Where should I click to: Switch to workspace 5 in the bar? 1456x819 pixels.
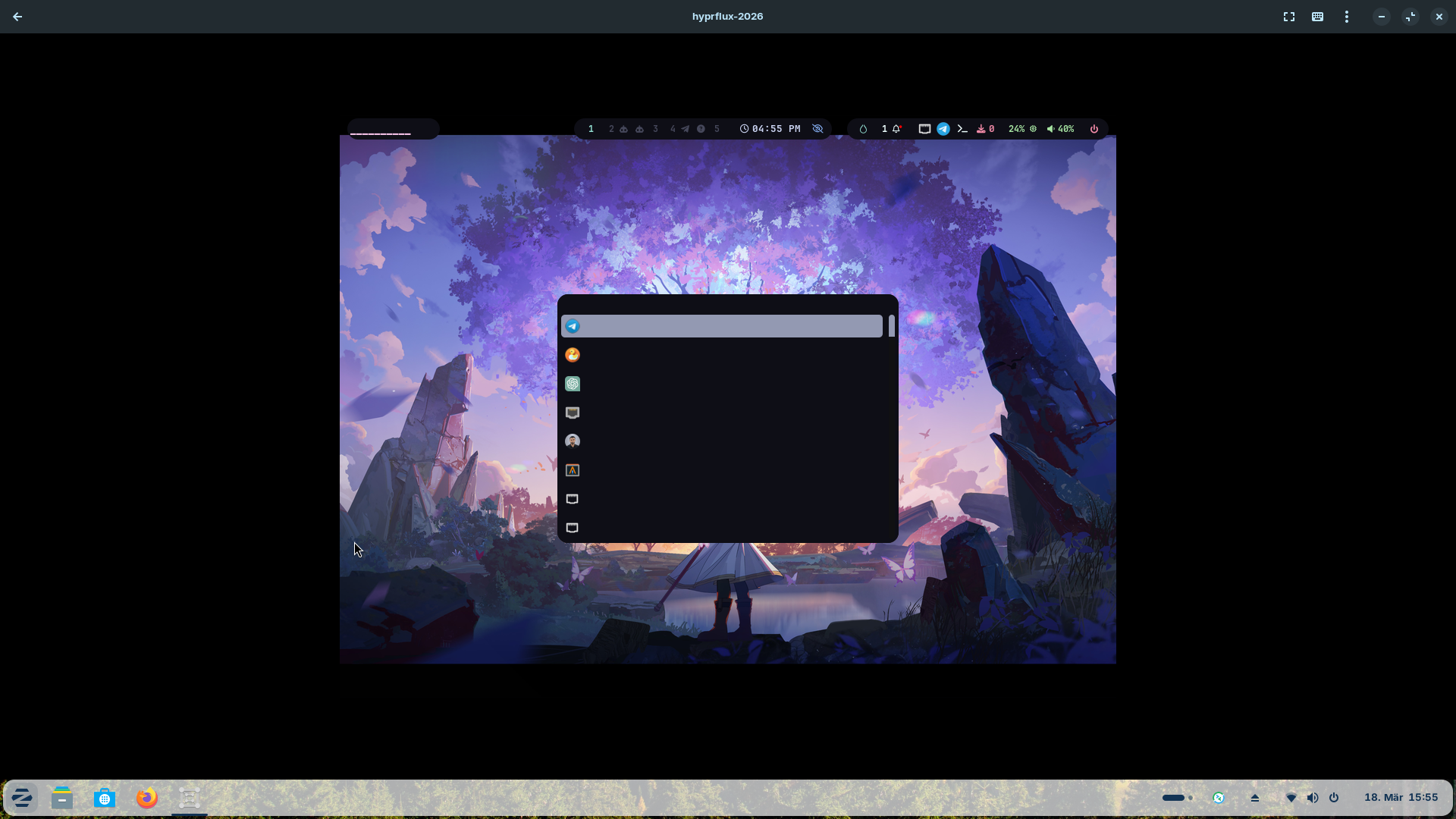[x=717, y=129]
